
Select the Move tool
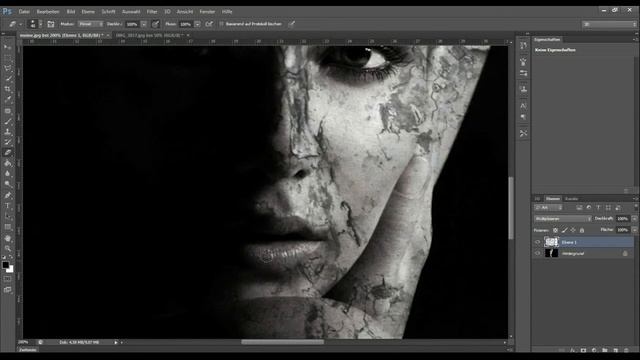click(8, 48)
